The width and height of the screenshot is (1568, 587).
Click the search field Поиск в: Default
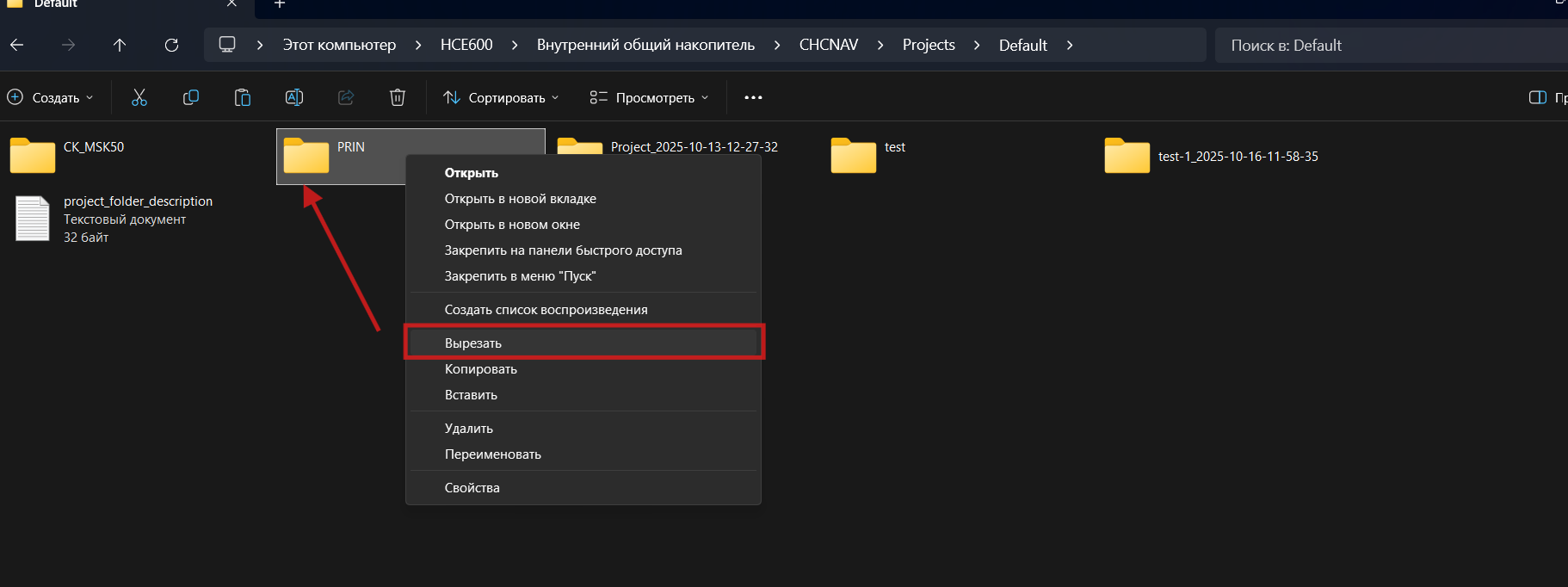tap(1391, 45)
